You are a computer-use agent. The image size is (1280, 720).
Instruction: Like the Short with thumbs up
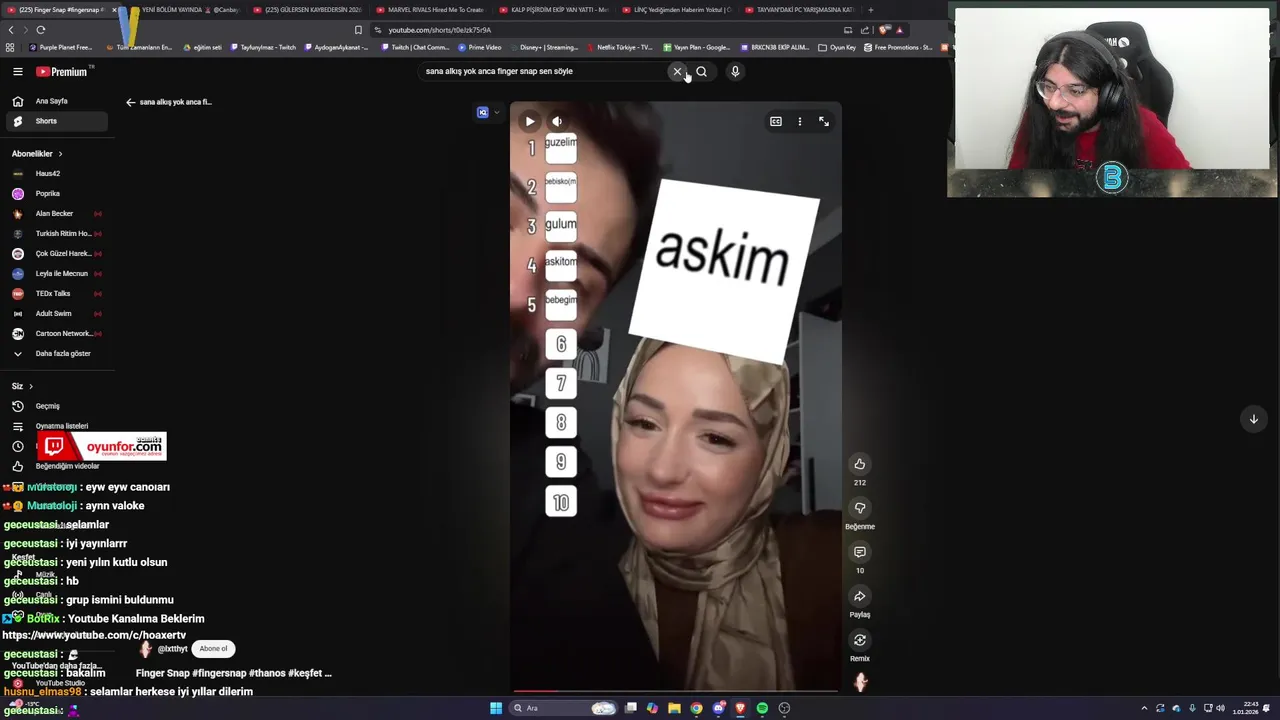click(x=859, y=464)
